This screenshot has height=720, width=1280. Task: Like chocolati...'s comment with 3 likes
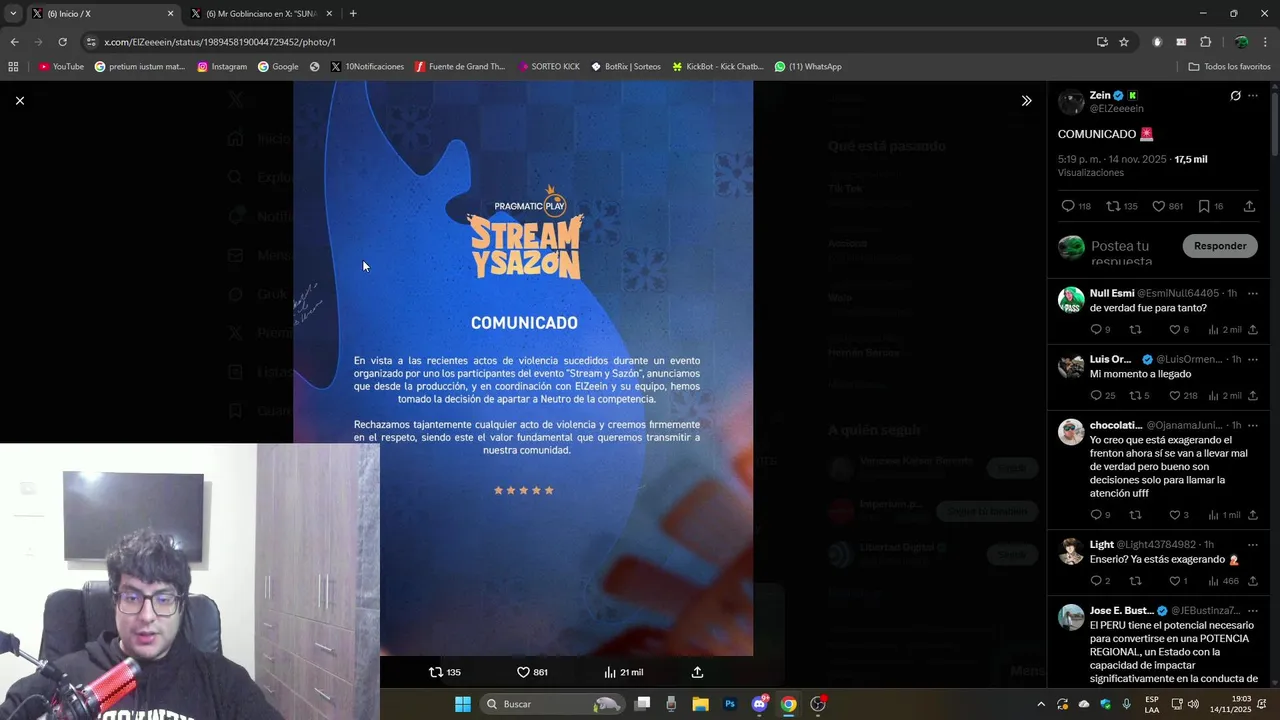coord(1179,515)
